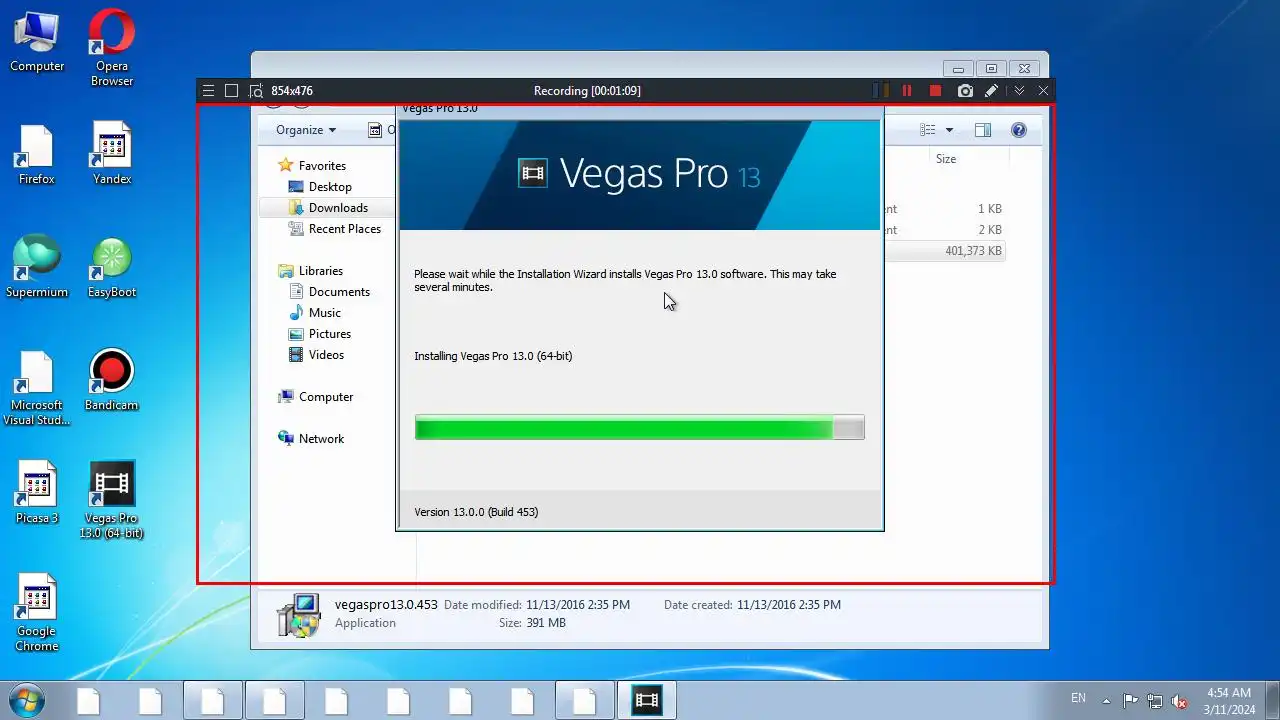The height and width of the screenshot is (720, 1280).
Task: Open Recent Places in the navigation pane
Action: [345, 229]
